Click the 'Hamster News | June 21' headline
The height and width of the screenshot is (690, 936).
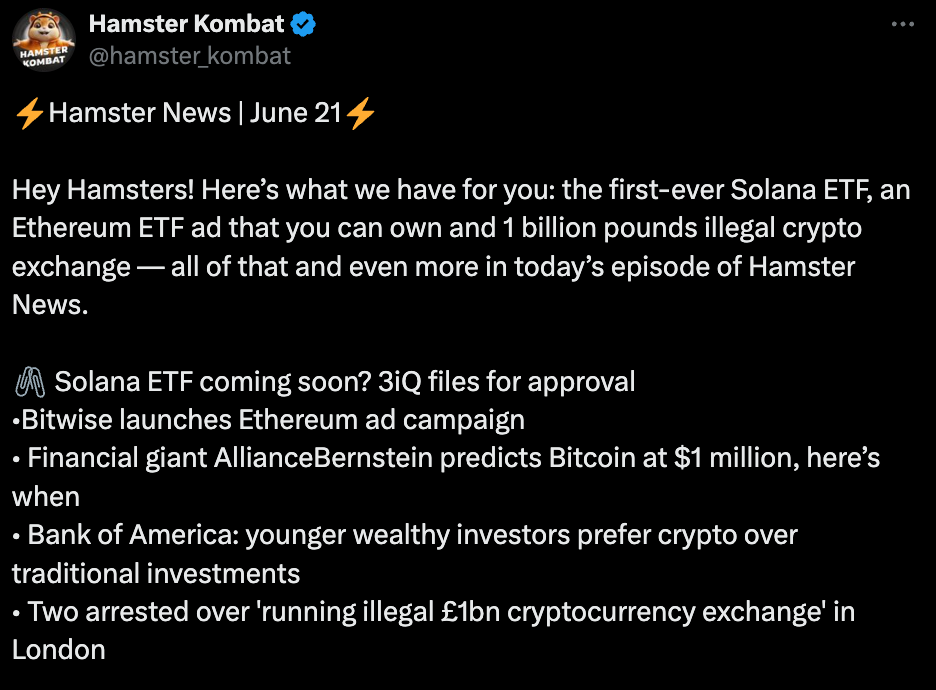click(195, 113)
